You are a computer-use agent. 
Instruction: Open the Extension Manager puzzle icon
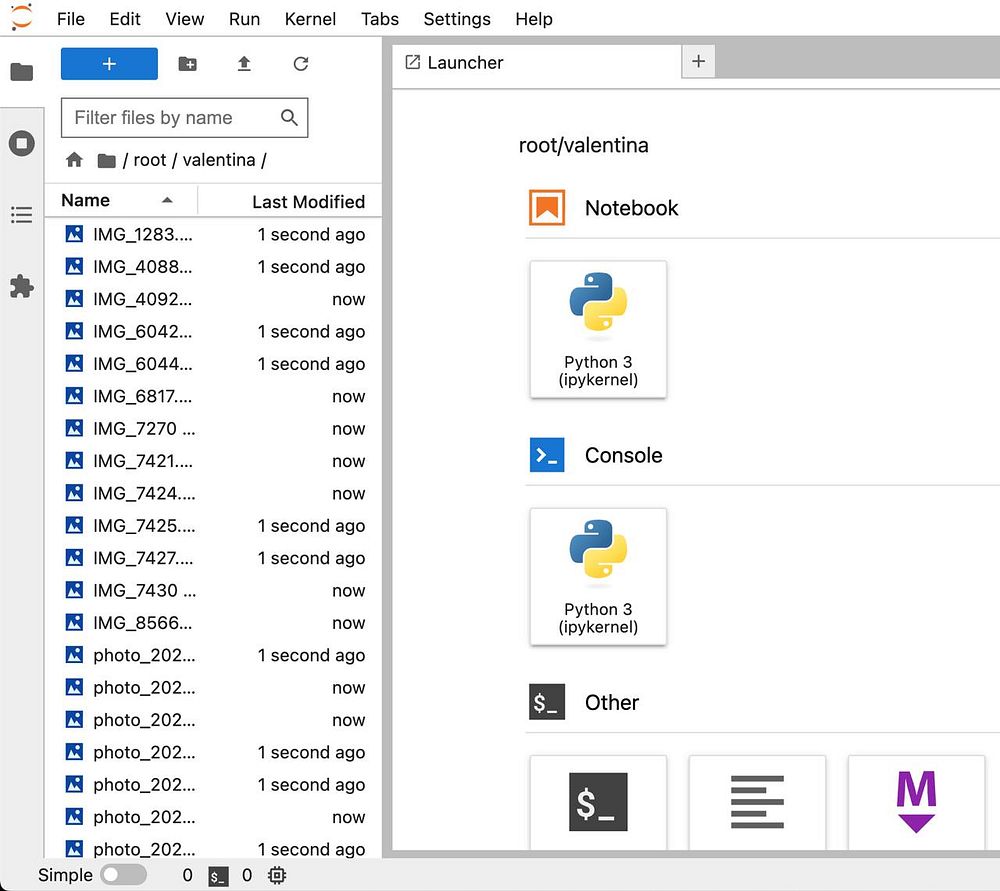coord(22,286)
